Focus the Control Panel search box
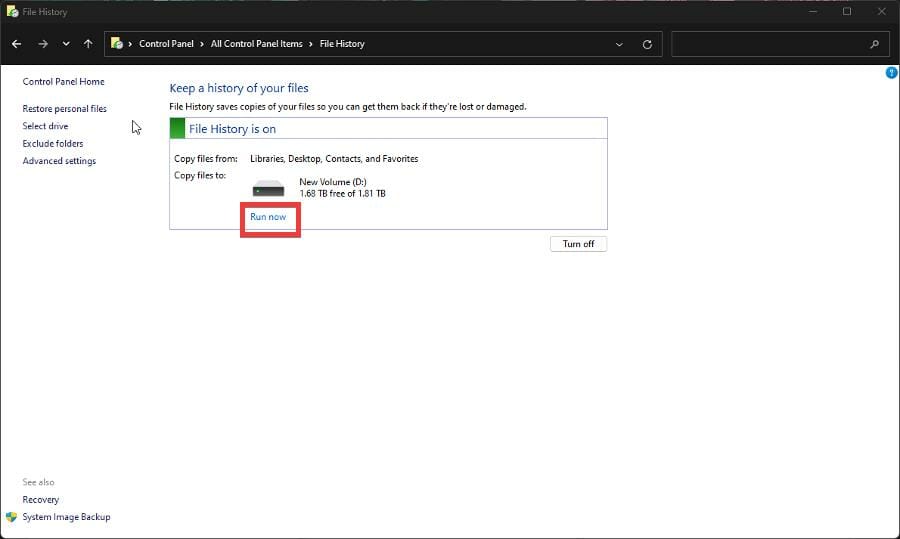Image resolution: width=900 pixels, height=539 pixels. pyautogui.click(x=781, y=44)
